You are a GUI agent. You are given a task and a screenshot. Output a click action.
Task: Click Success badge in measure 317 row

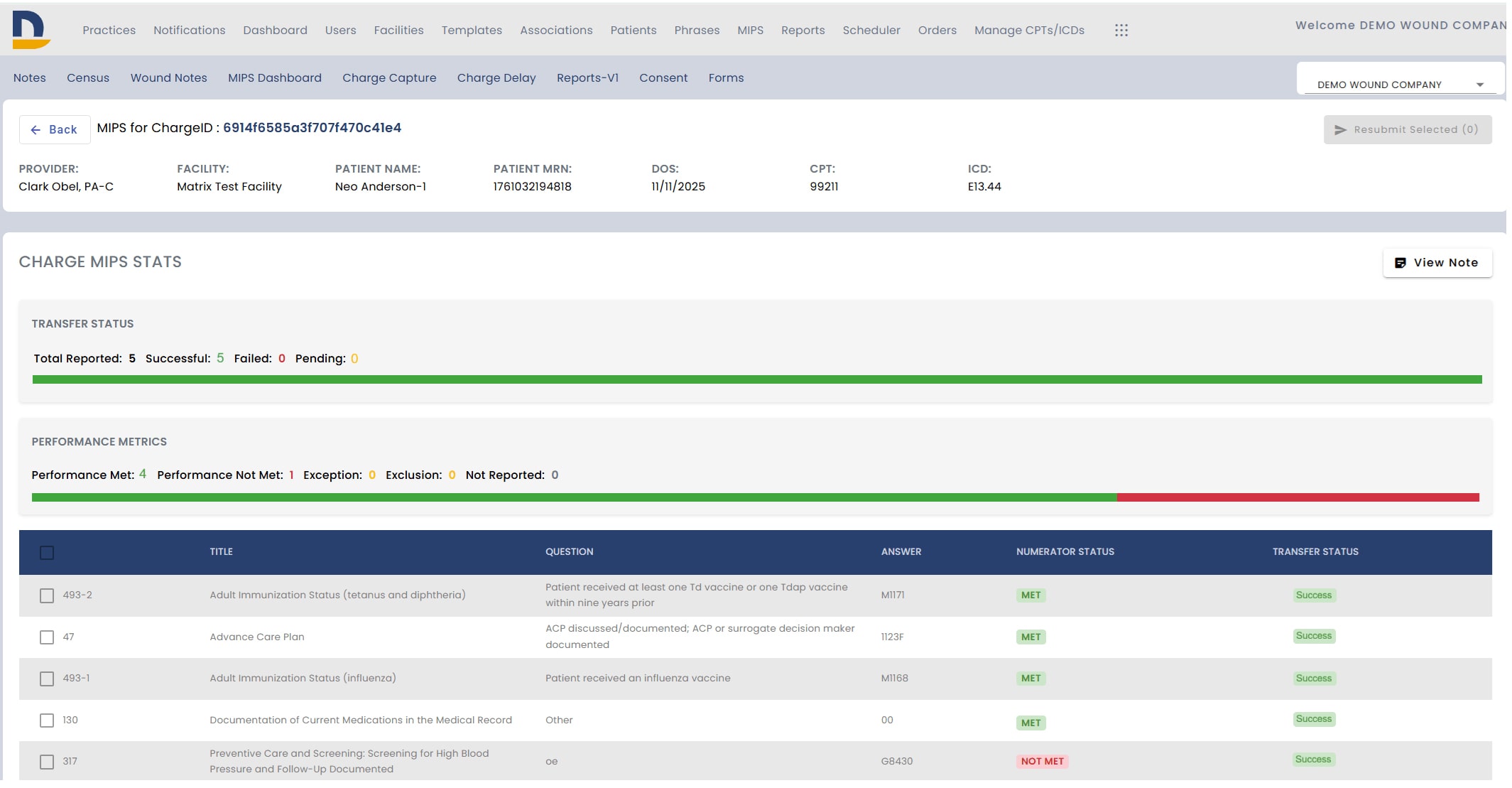click(x=1313, y=760)
